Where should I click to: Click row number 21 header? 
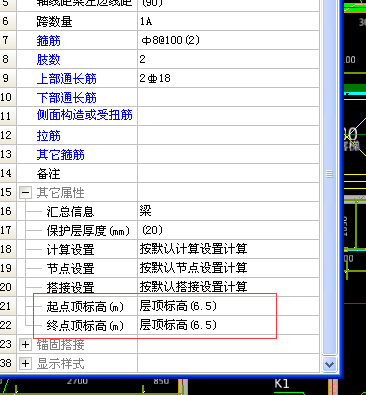(8, 306)
